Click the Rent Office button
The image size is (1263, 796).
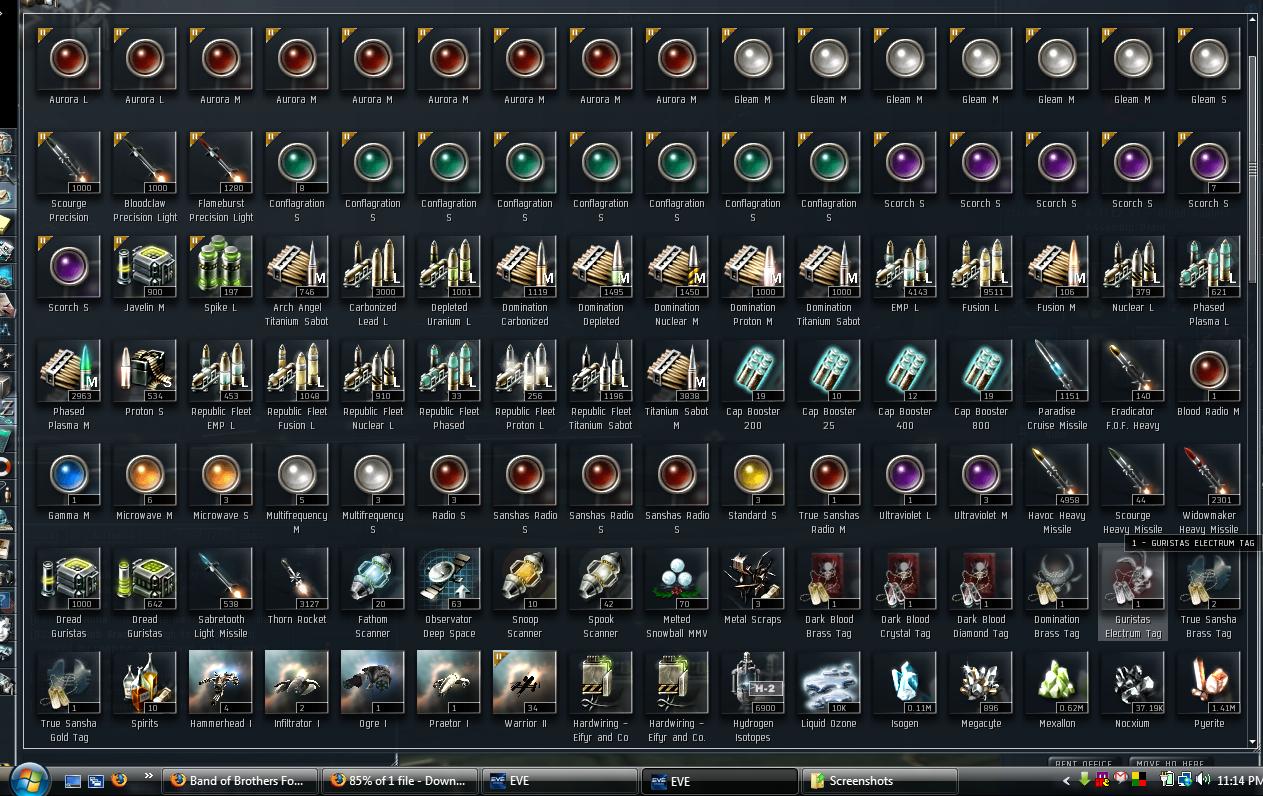point(1084,764)
